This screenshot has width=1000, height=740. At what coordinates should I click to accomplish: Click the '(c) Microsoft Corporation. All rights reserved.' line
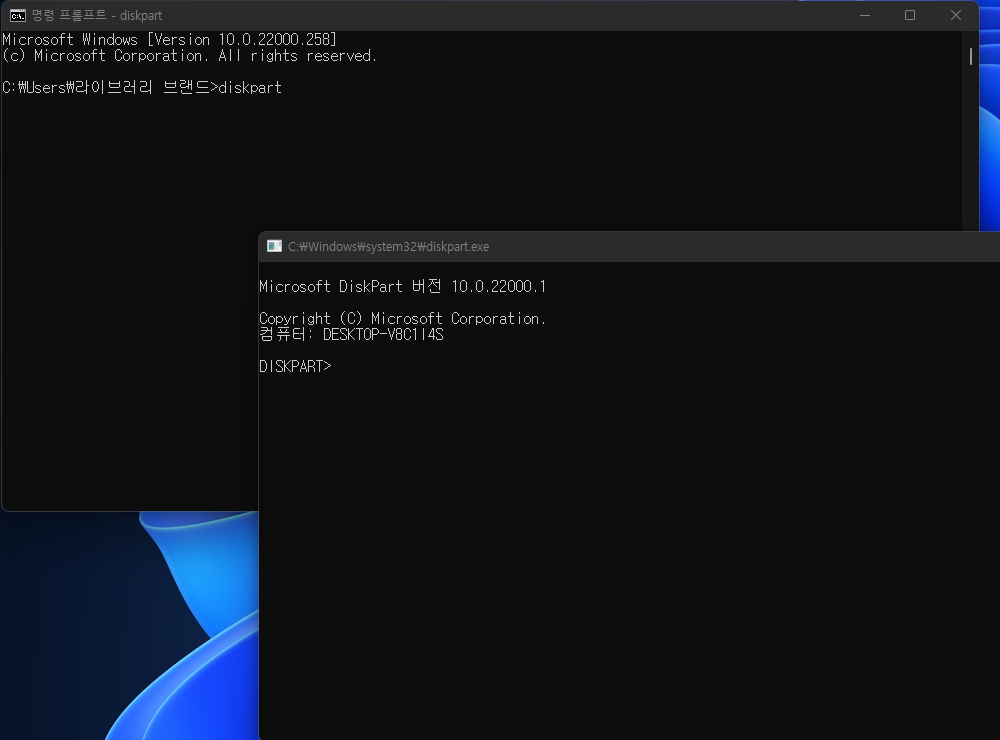pos(190,56)
